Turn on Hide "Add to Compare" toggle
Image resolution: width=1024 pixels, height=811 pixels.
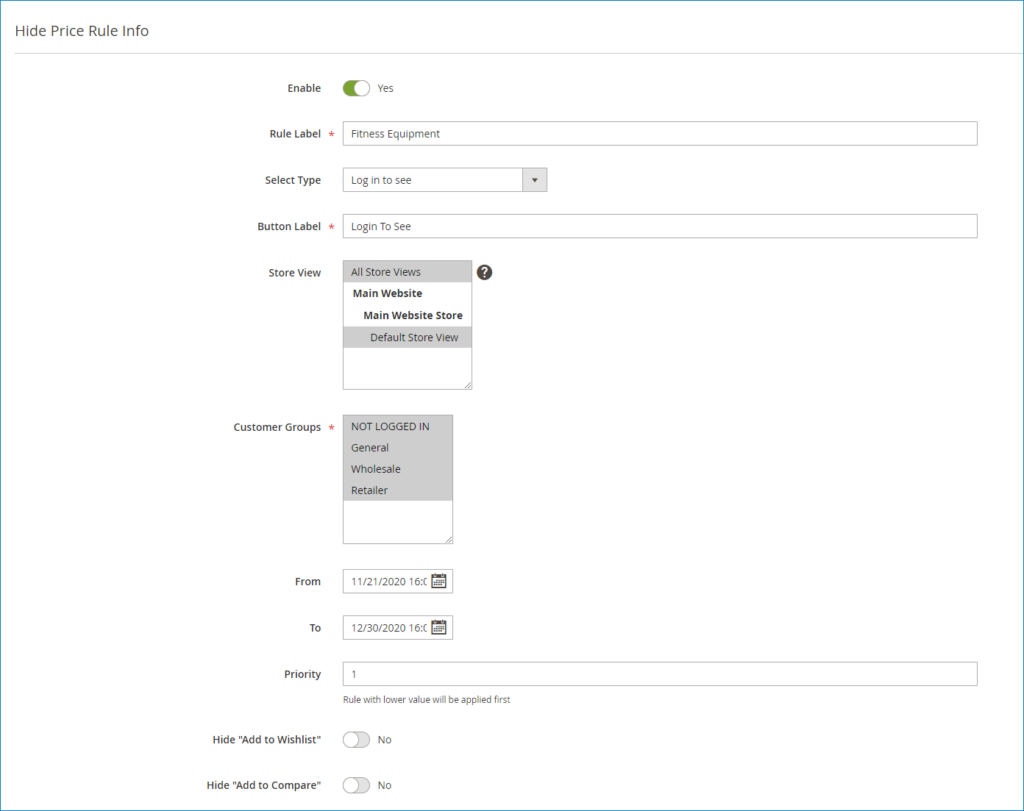357,785
